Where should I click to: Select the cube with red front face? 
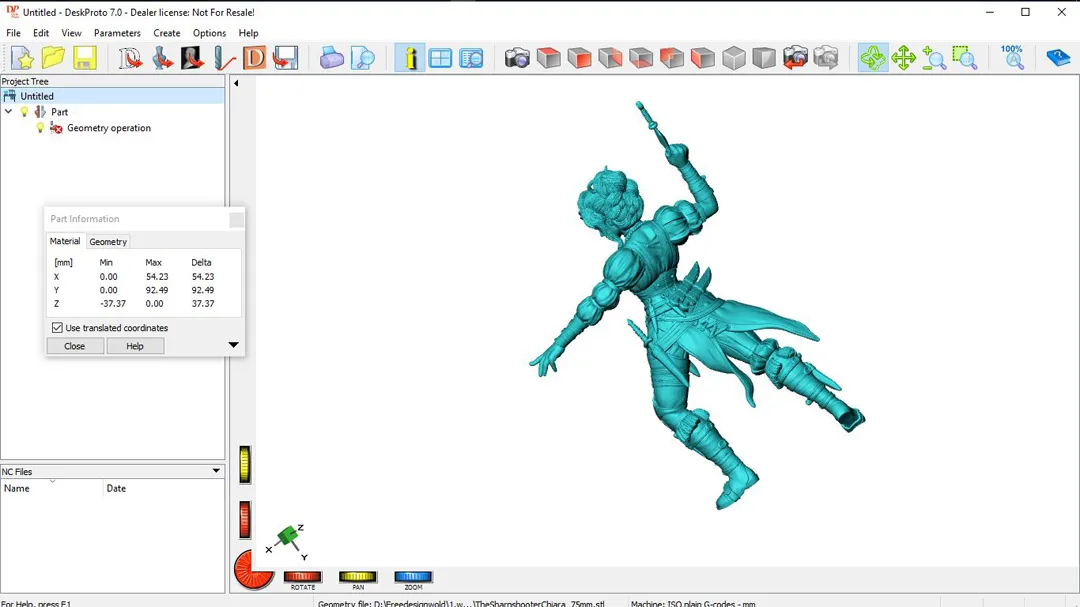(x=579, y=58)
